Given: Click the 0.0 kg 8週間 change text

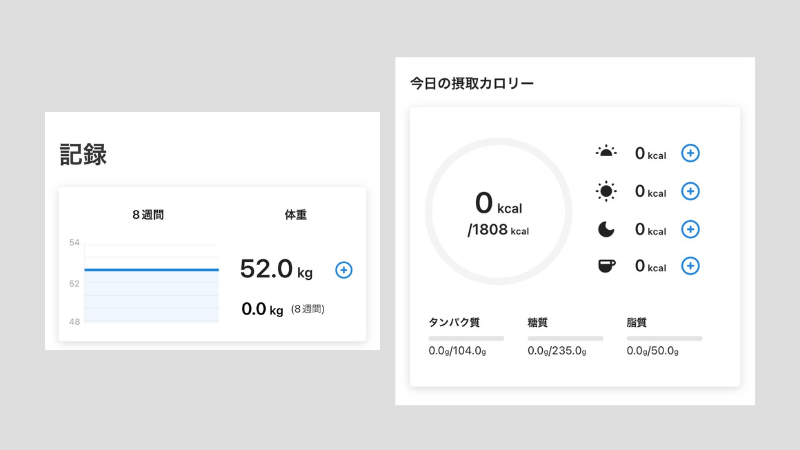Looking at the screenshot, I should 283,310.
